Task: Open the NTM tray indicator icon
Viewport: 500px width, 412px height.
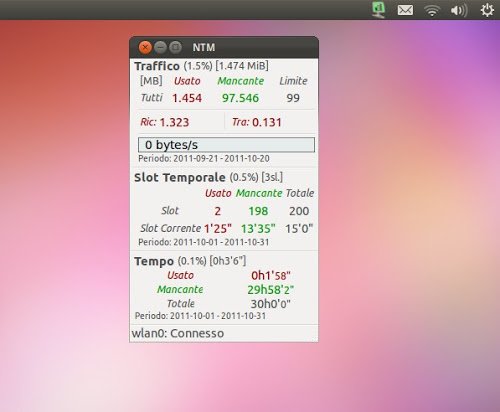Action: (378, 10)
